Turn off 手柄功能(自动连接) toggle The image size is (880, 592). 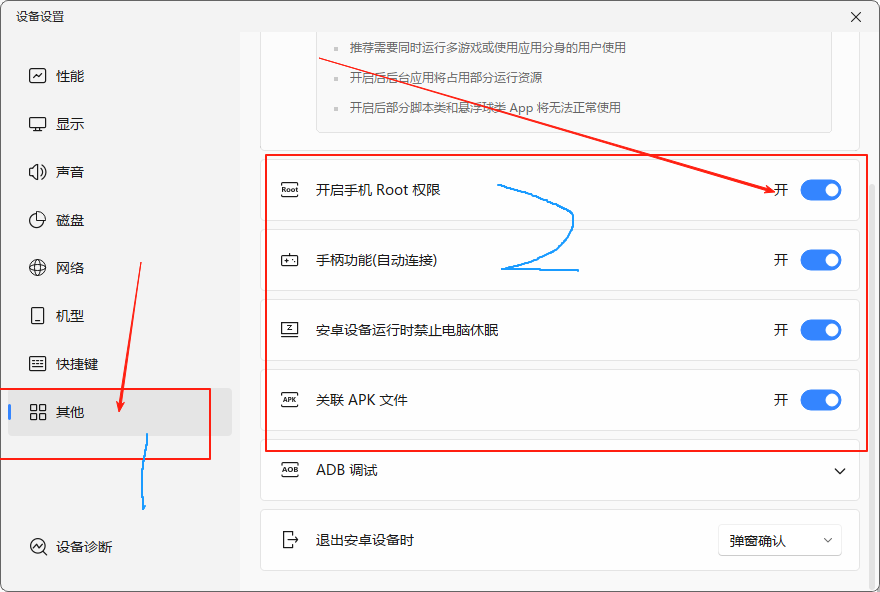pyautogui.click(x=821, y=260)
